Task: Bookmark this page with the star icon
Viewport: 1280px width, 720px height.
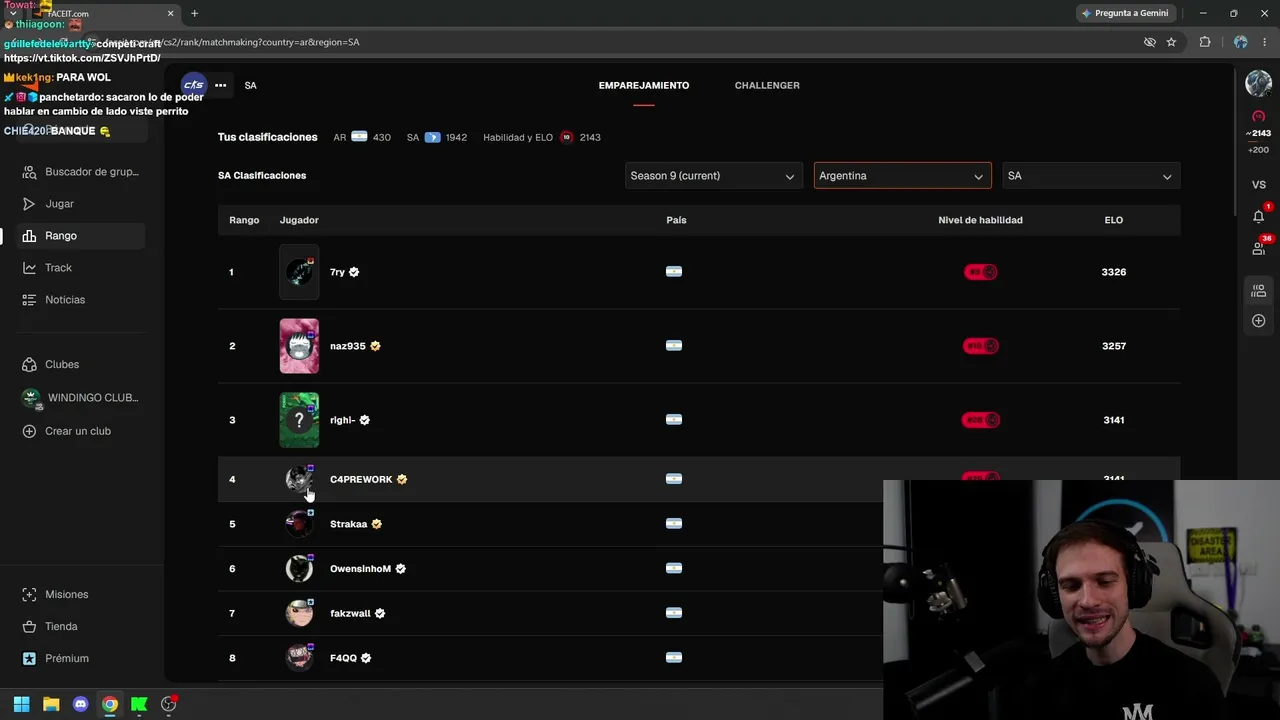Action: pos(1171,42)
